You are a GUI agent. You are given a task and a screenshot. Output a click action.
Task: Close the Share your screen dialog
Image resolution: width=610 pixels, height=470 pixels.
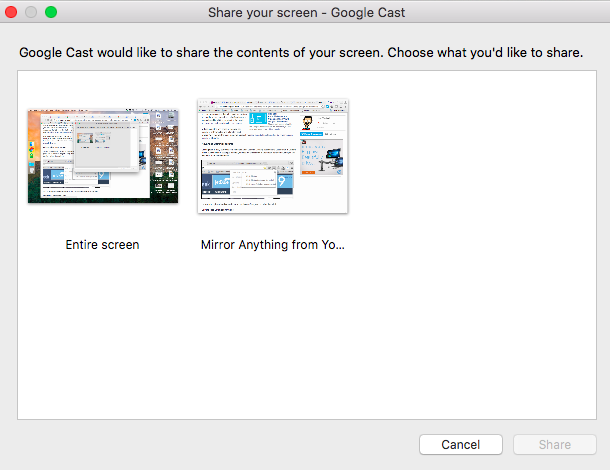[x=11, y=12]
